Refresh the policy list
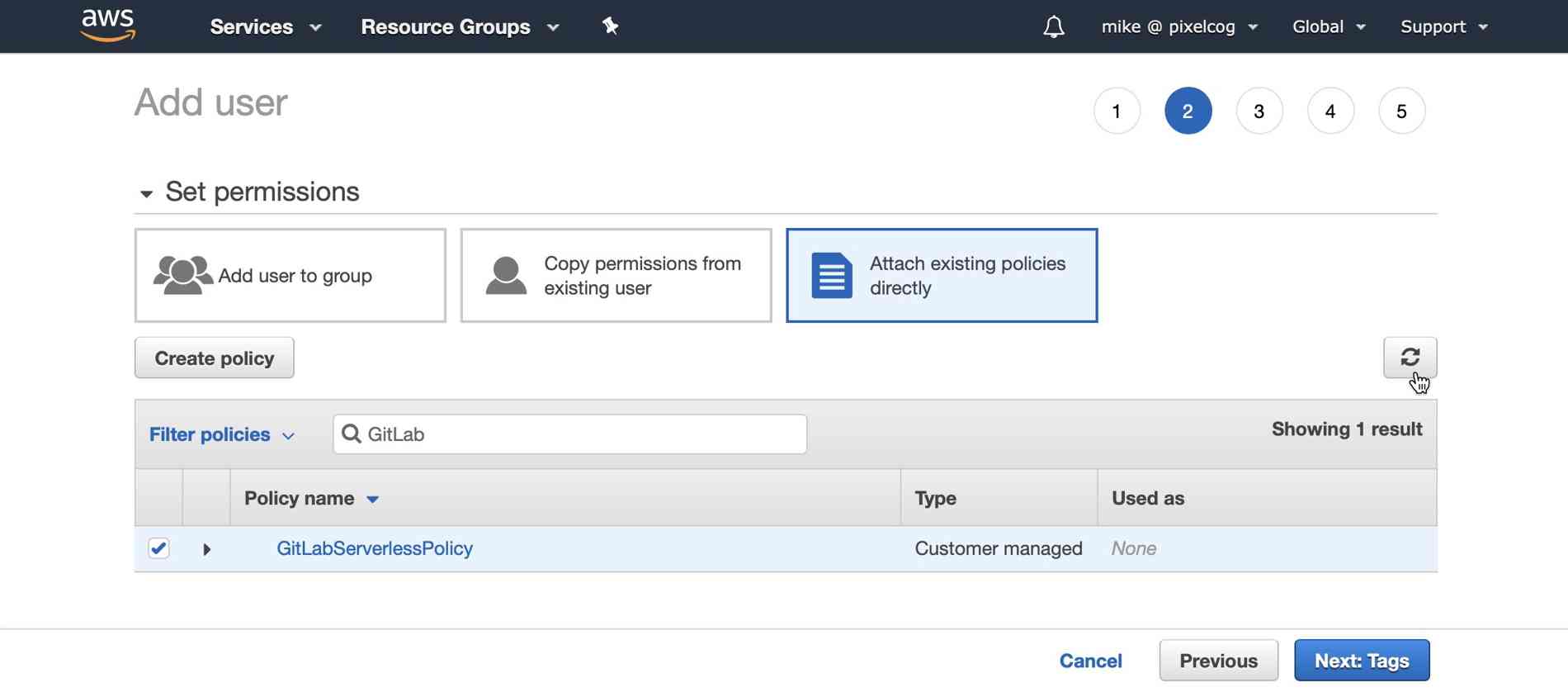The image size is (1568, 692). (1410, 357)
